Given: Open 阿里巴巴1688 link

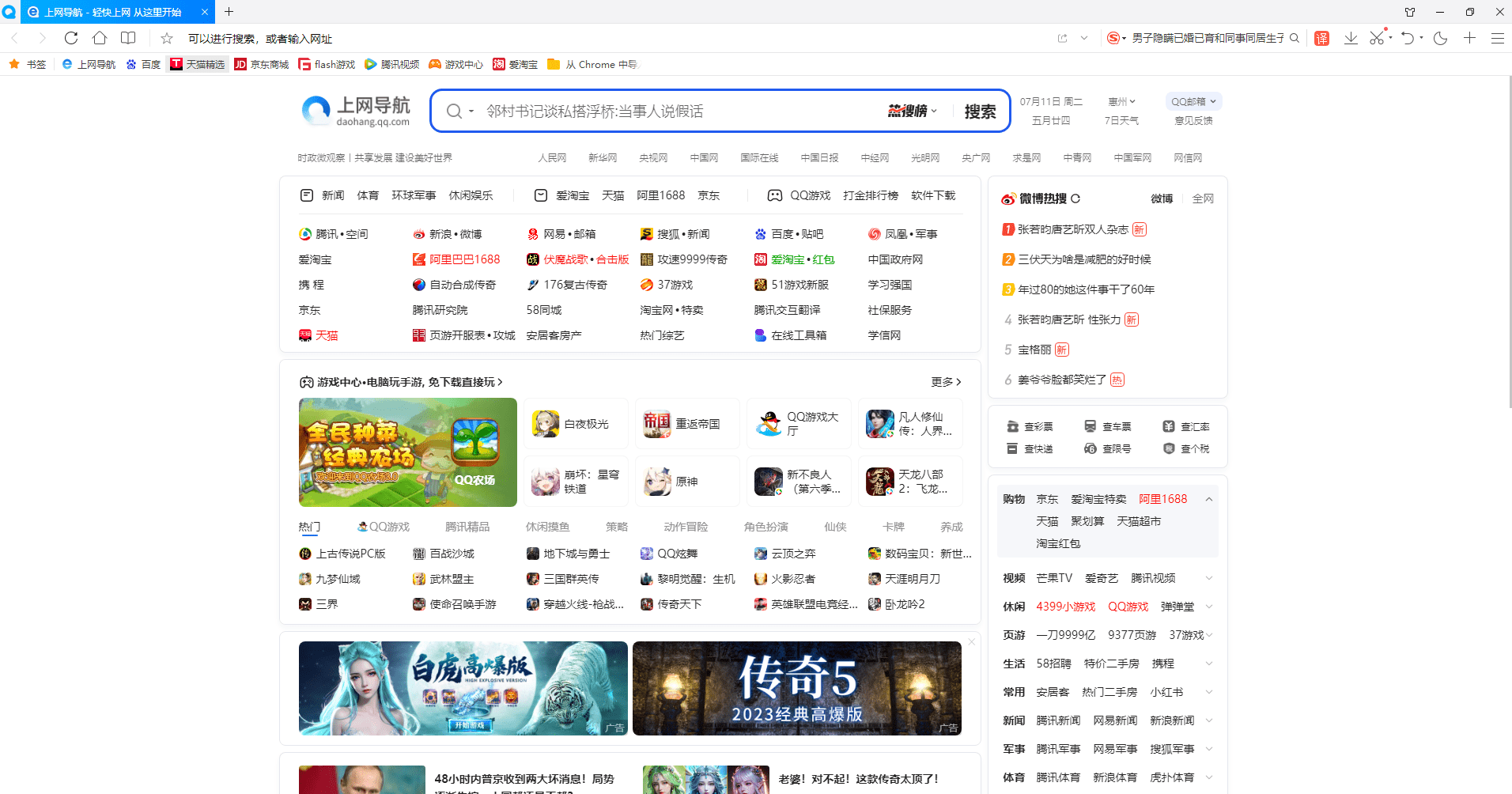Looking at the screenshot, I should click(x=456, y=259).
